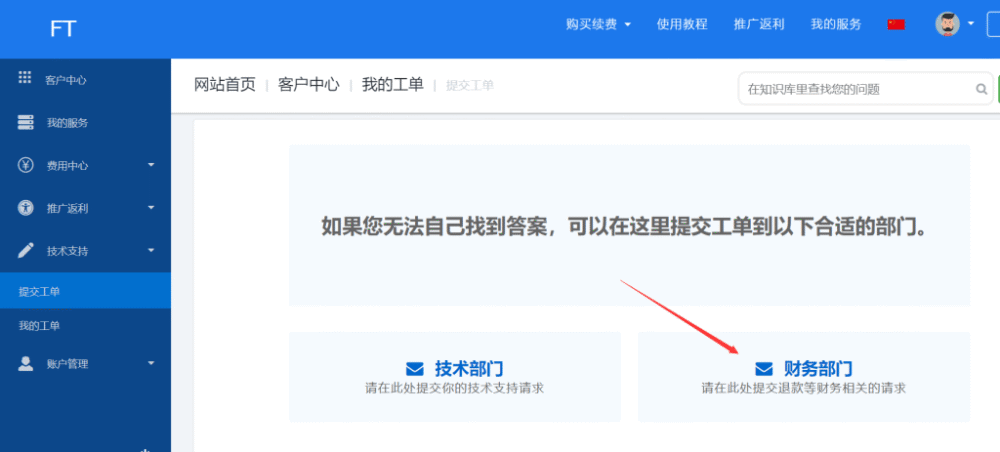1000x452 pixels.
Task: Go to 网站首页 breadcrumb
Action: pyautogui.click(x=224, y=85)
